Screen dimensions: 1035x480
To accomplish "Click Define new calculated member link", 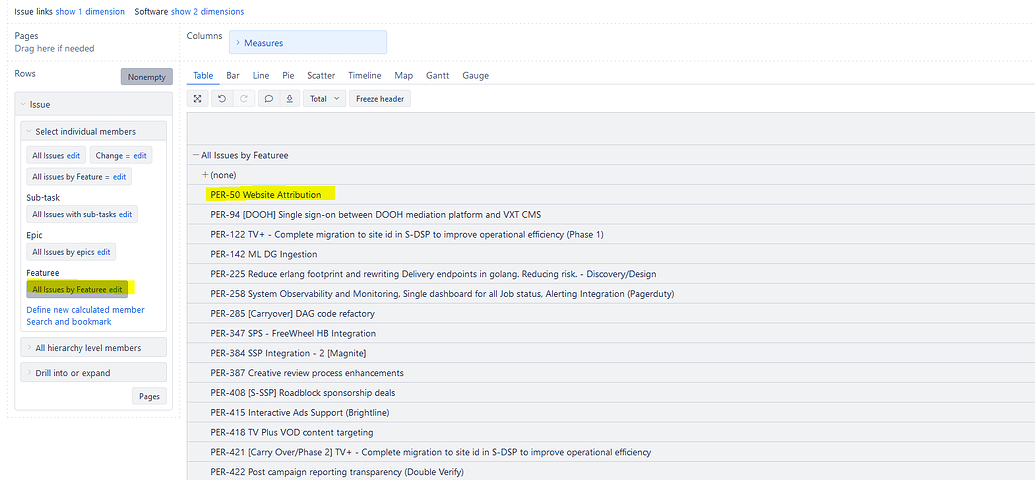I will pos(85,310).
